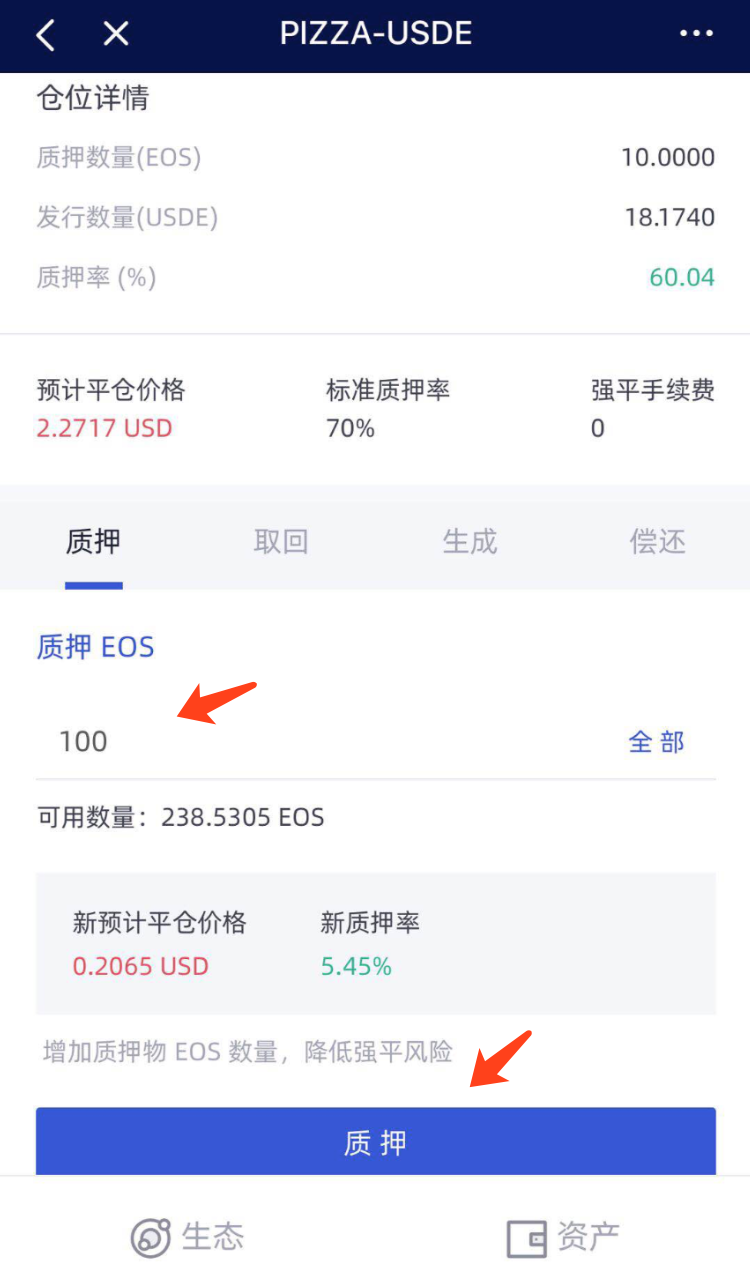750x1278 pixels.
Task: Tap the back arrow icon
Action: 45,35
